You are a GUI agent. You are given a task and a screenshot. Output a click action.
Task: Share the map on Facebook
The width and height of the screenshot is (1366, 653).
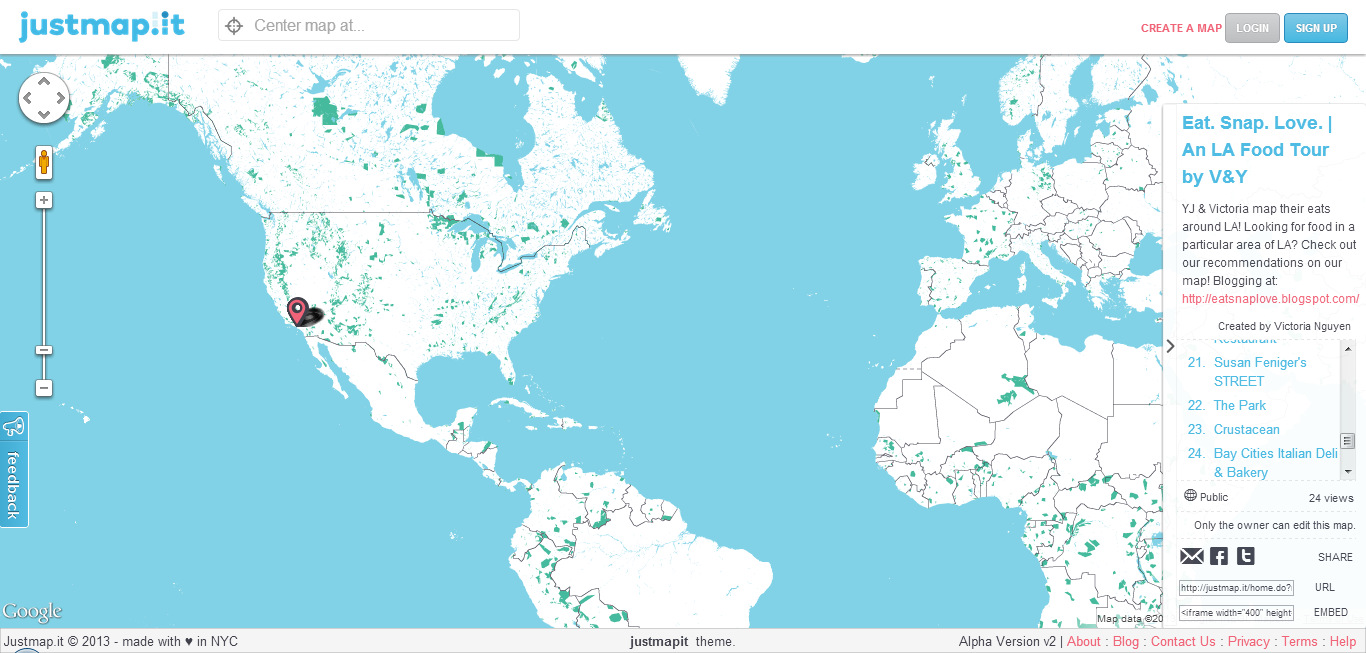click(1219, 557)
